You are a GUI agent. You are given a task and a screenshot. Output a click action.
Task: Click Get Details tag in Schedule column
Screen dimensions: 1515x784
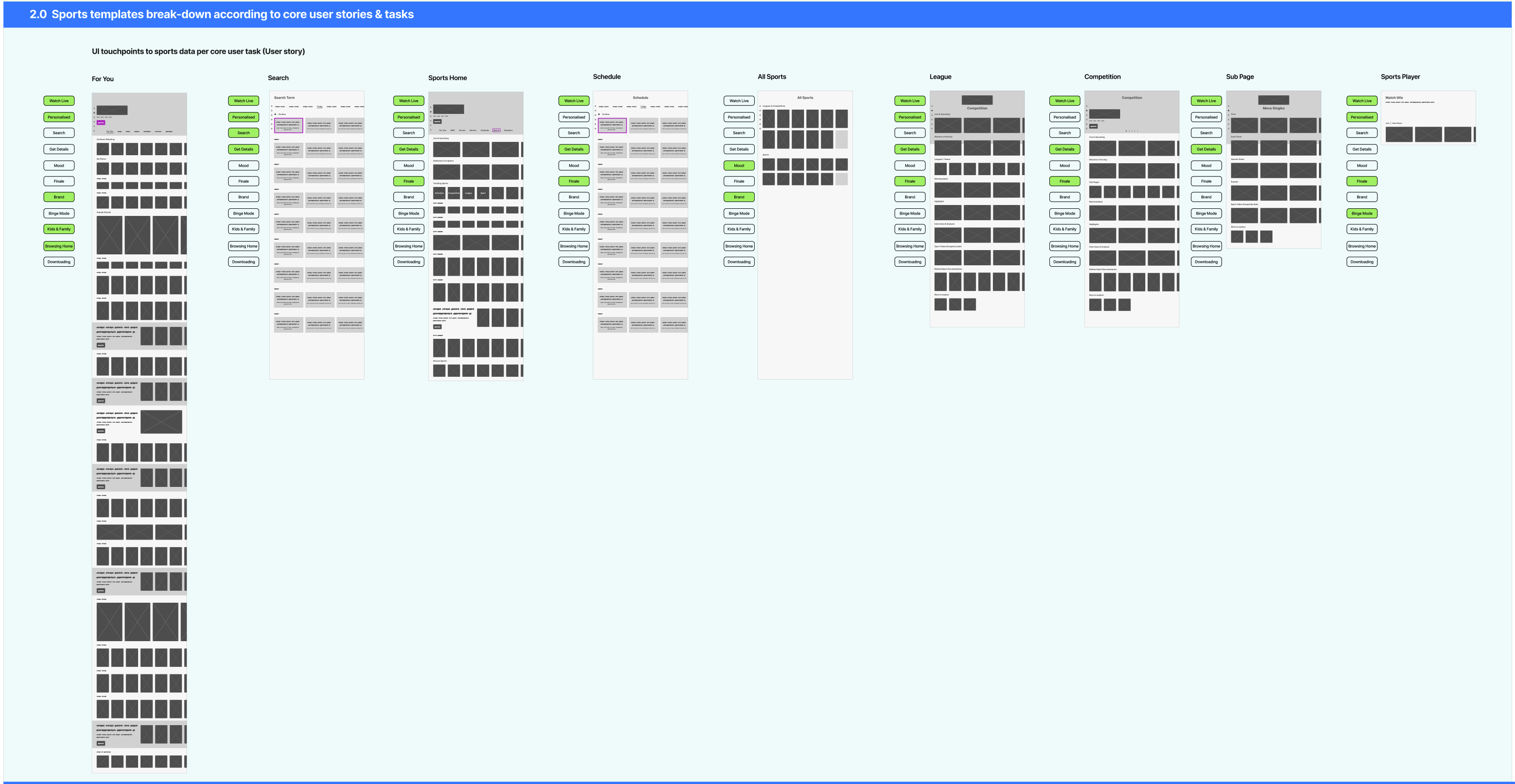point(574,149)
